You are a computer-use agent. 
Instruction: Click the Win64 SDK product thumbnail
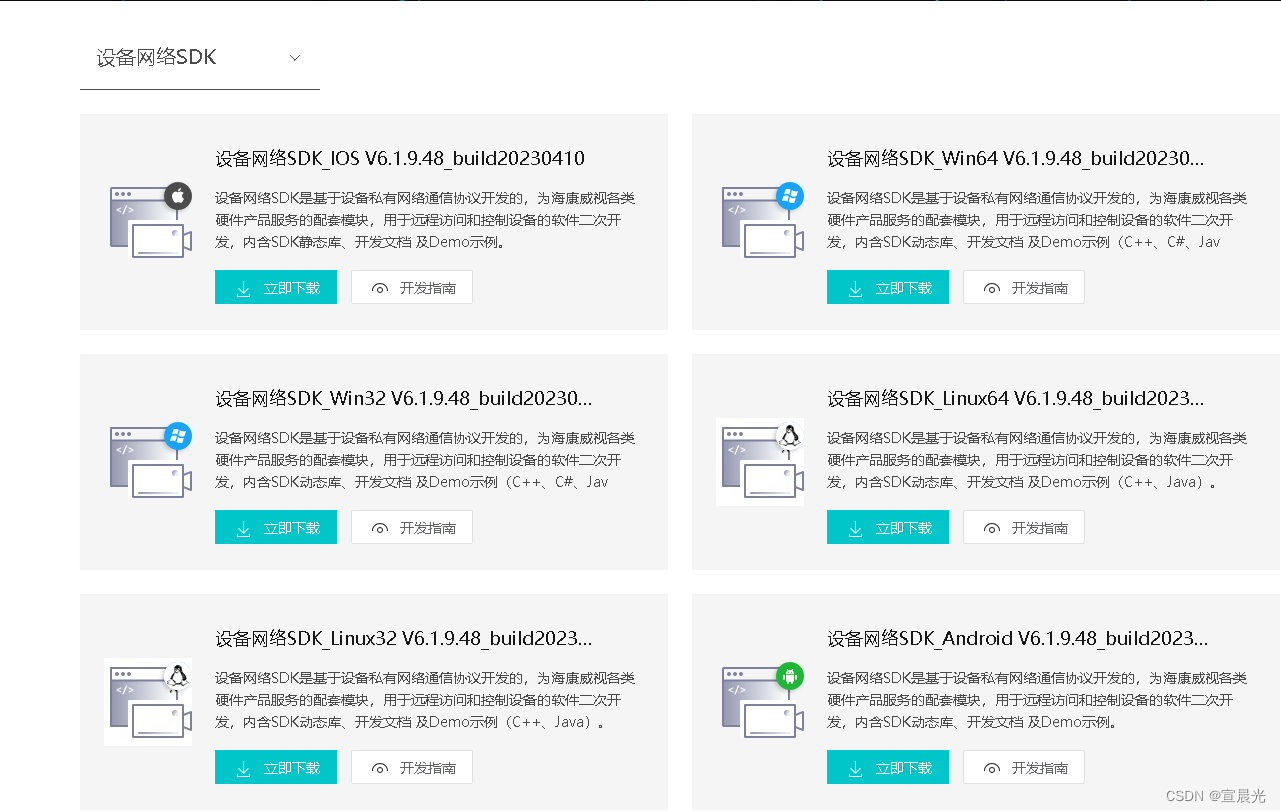(762, 221)
